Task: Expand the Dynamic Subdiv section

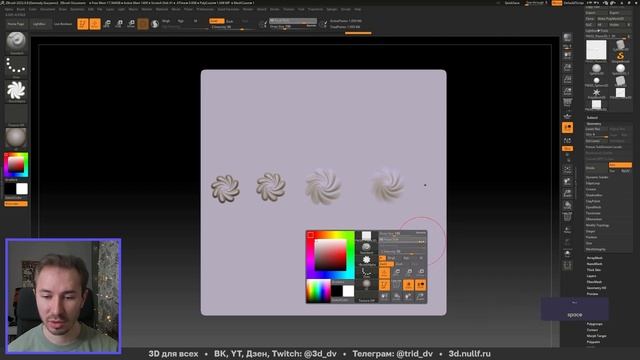Action: click(597, 177)
